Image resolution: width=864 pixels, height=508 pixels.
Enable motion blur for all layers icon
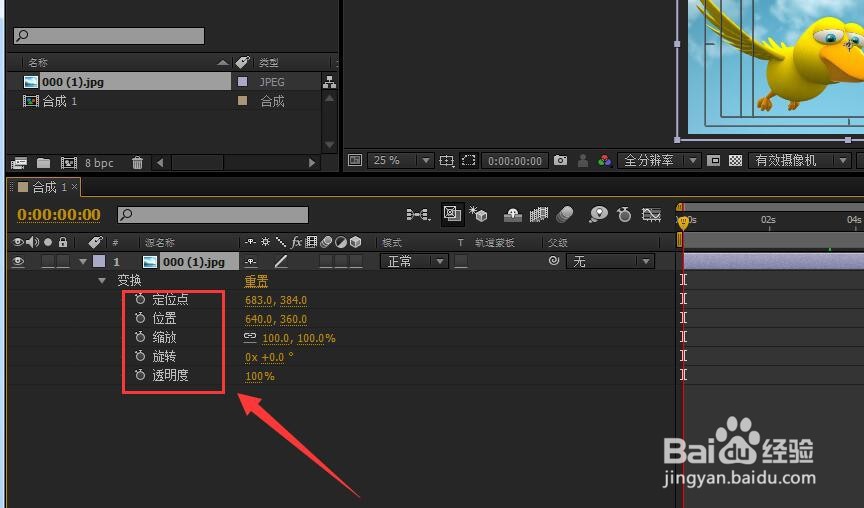coord(565,214)
